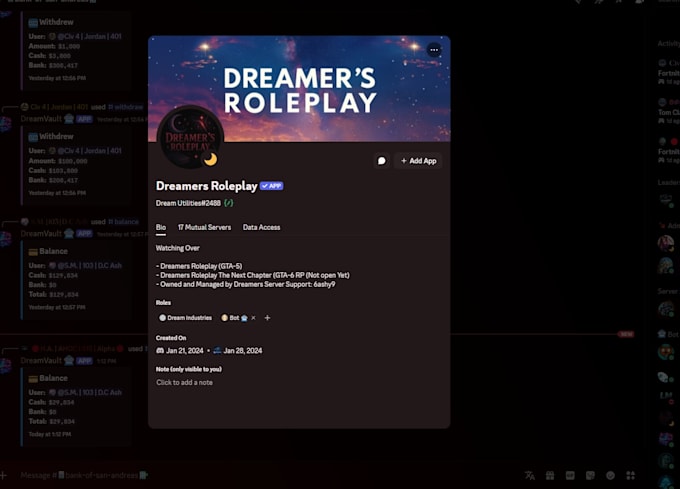Open the 17 Mutual Servers tab
Image resolution: width=680 pixels, height=489 pixels.
click(204, 227)
